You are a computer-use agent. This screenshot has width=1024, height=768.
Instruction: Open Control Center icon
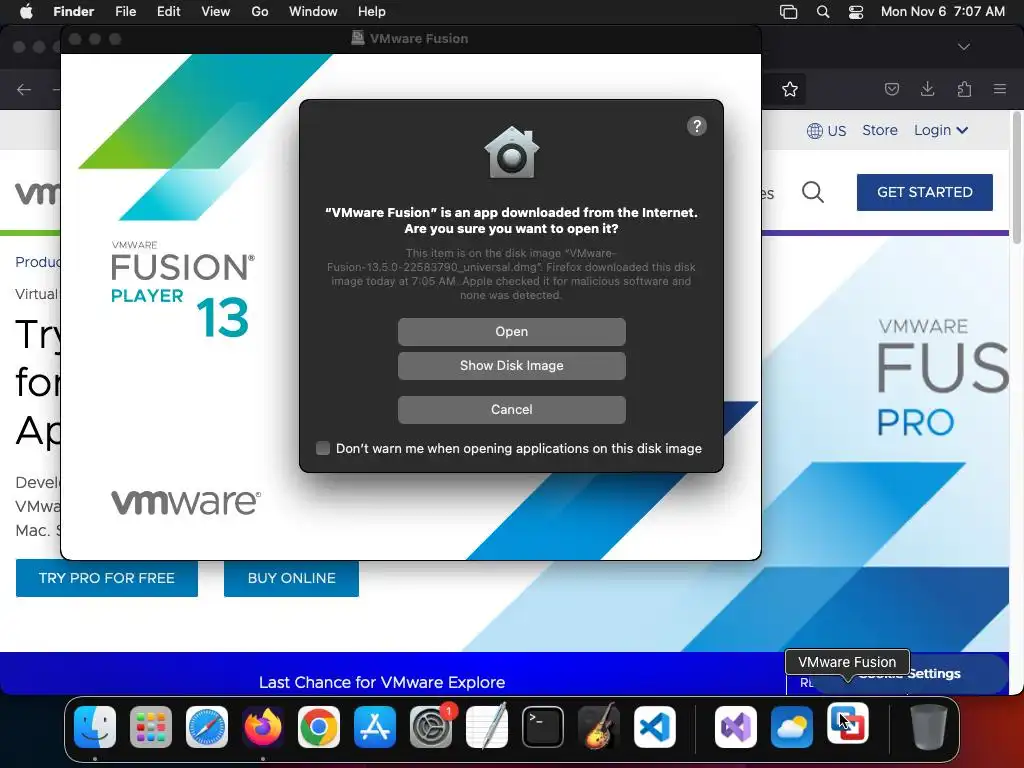coord(856,12)
